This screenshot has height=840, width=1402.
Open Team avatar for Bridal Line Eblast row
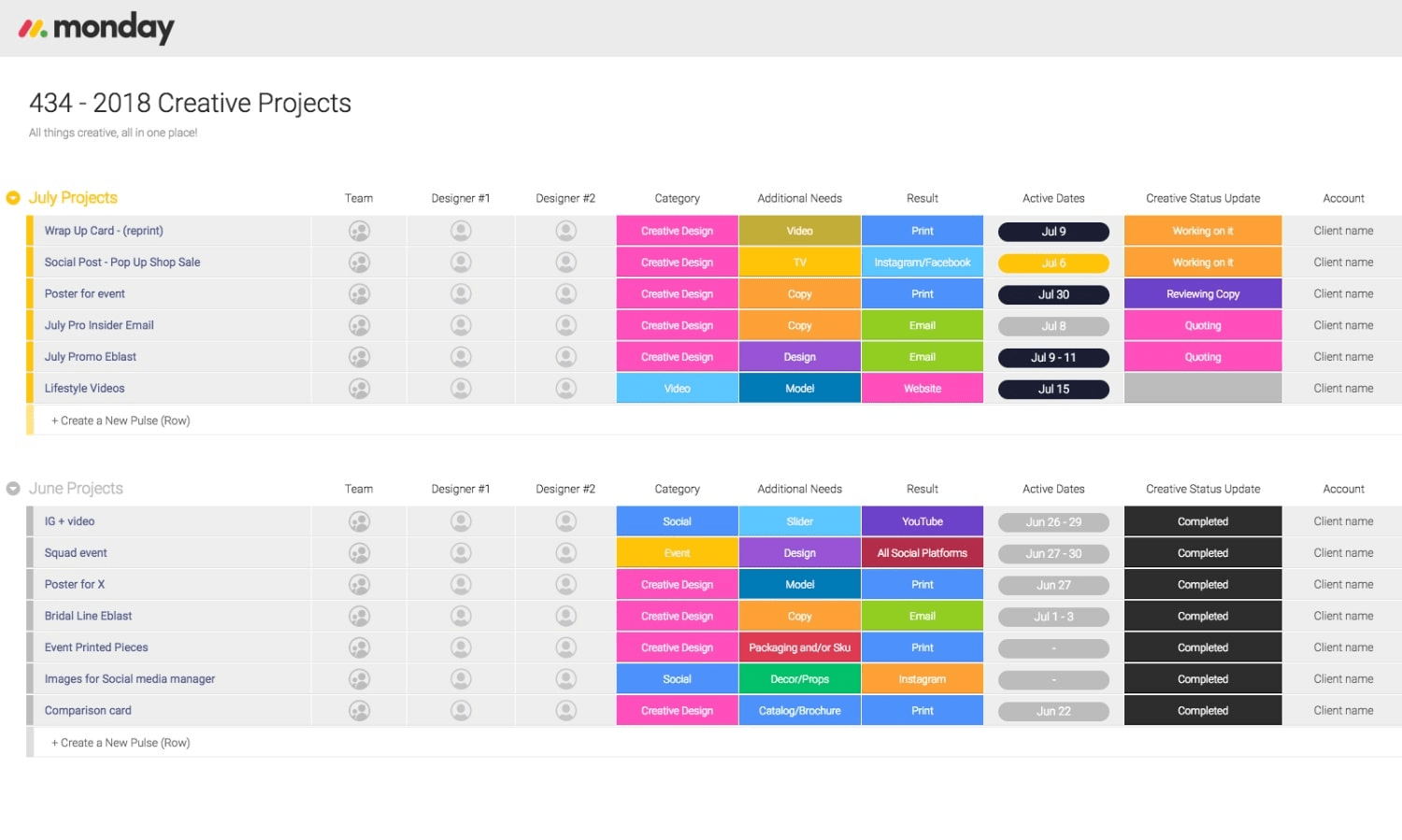point(359,616)
